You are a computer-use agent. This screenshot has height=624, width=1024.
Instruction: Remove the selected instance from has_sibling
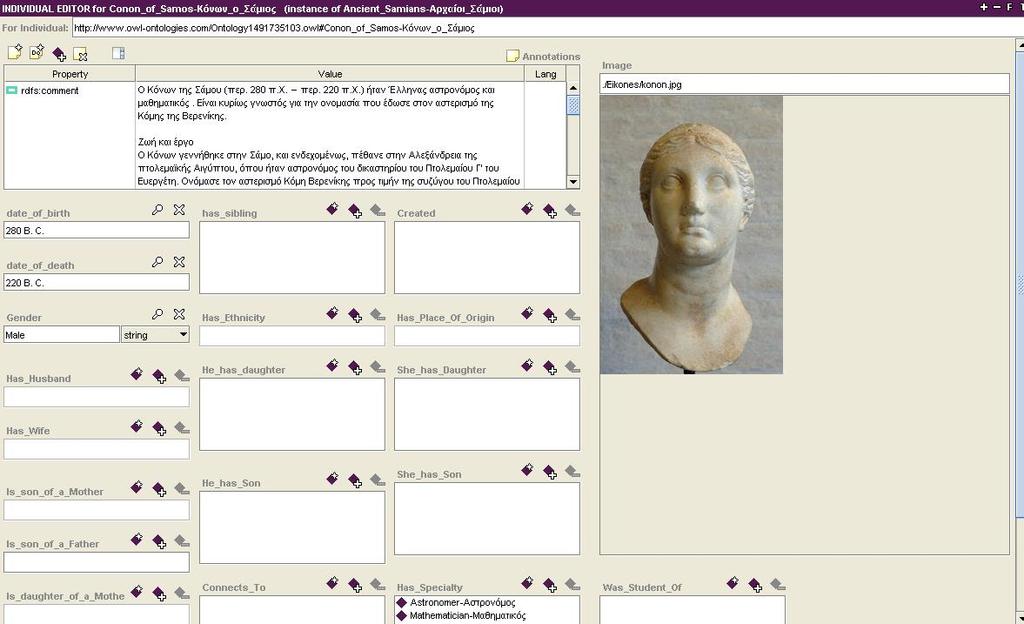pyautogui.click(x=377, y=210)
